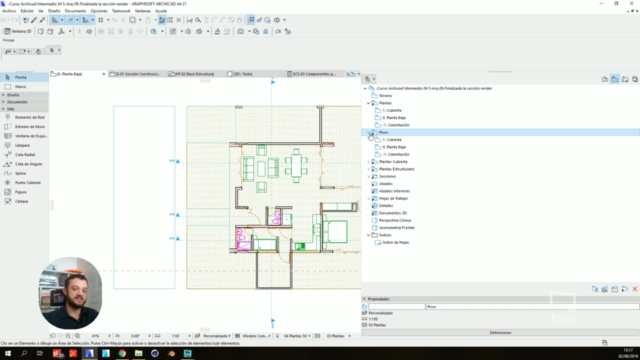The width and height of the screenshot is (640, 360).
Task: Click the Undo arrow icon
Action: [6, 20]
